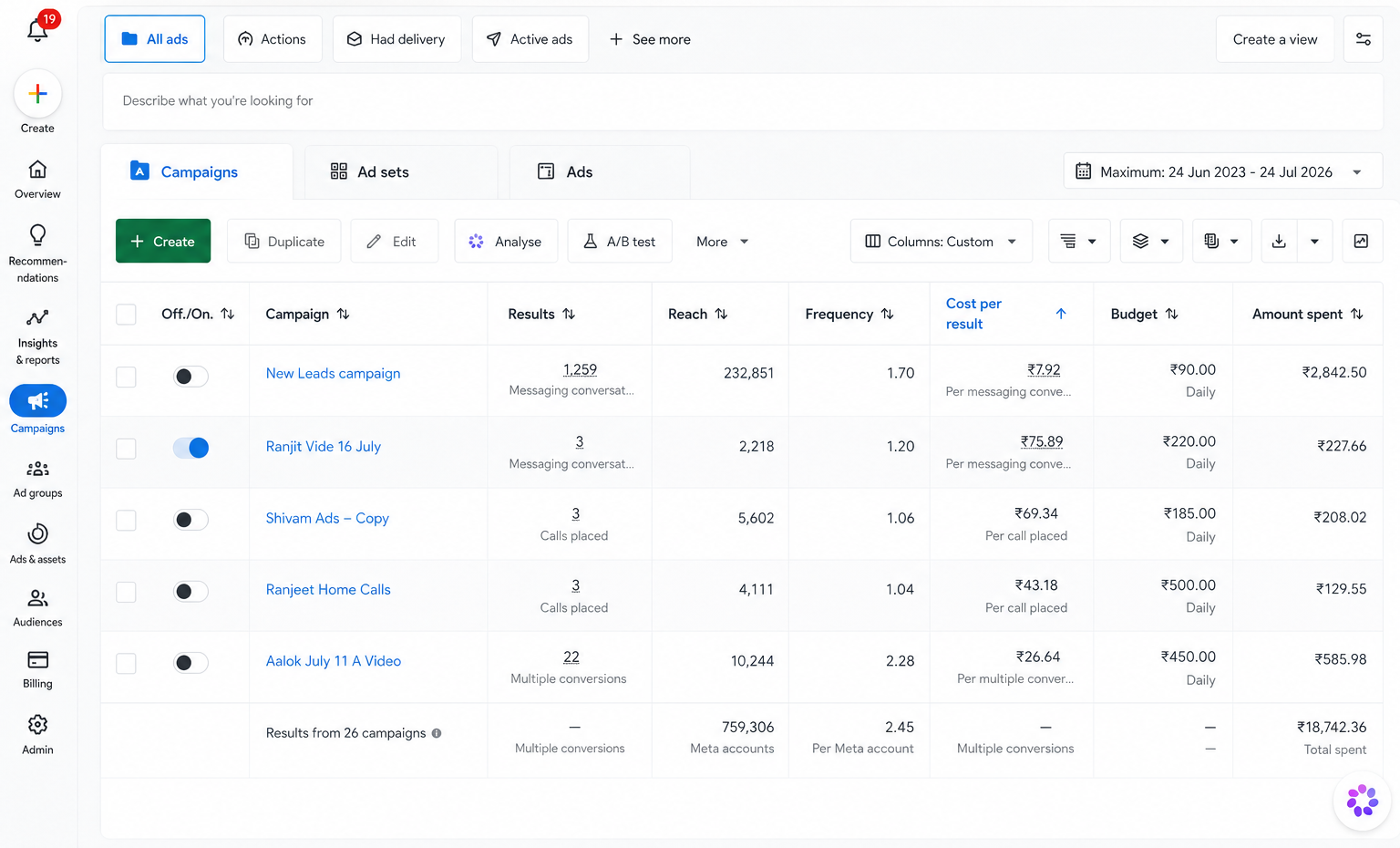Viewport: 1400px width, 848px height.
Task: Open the layers dropdown in toolbar
Action: click(x=1150, y=242)
